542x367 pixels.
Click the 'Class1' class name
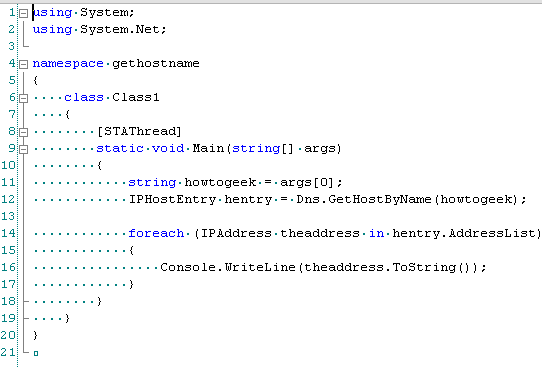136,97
